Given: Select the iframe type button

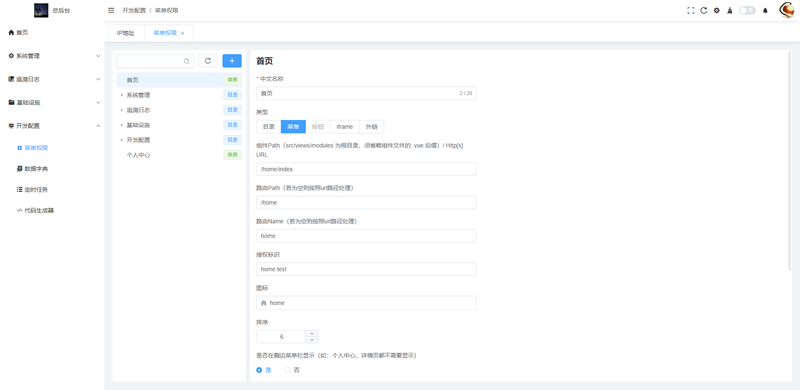Looking at the screenshot, I should [345, 127].
